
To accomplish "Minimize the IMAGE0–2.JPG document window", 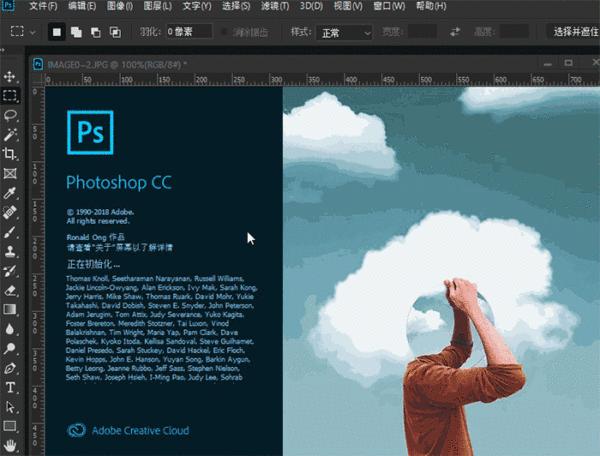I will pos(548,64).
